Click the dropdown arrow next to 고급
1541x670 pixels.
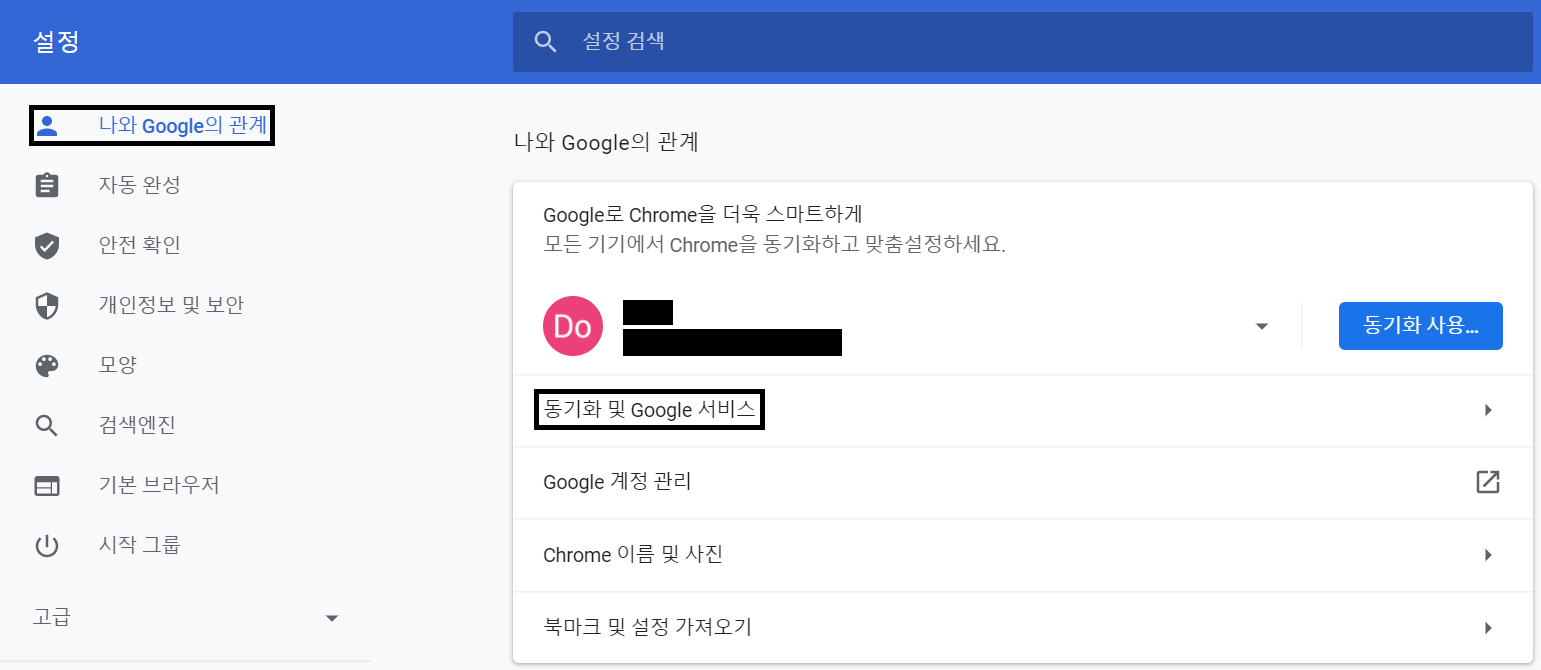pos(333,618)
